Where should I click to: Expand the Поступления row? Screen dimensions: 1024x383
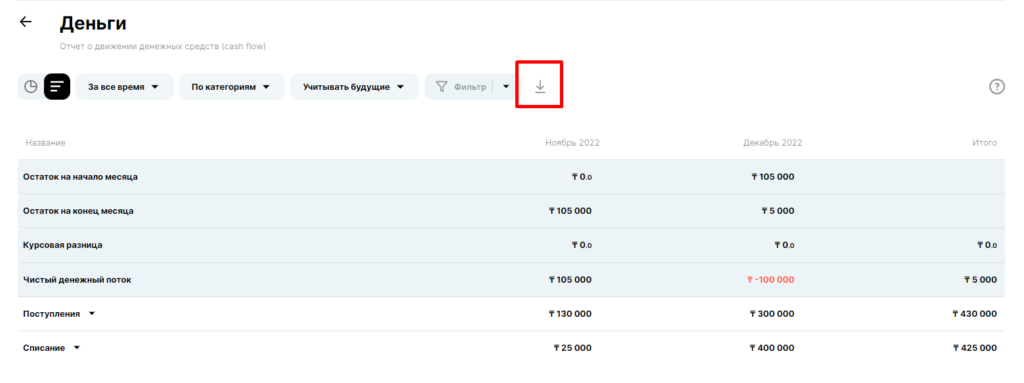pos(91,314)
